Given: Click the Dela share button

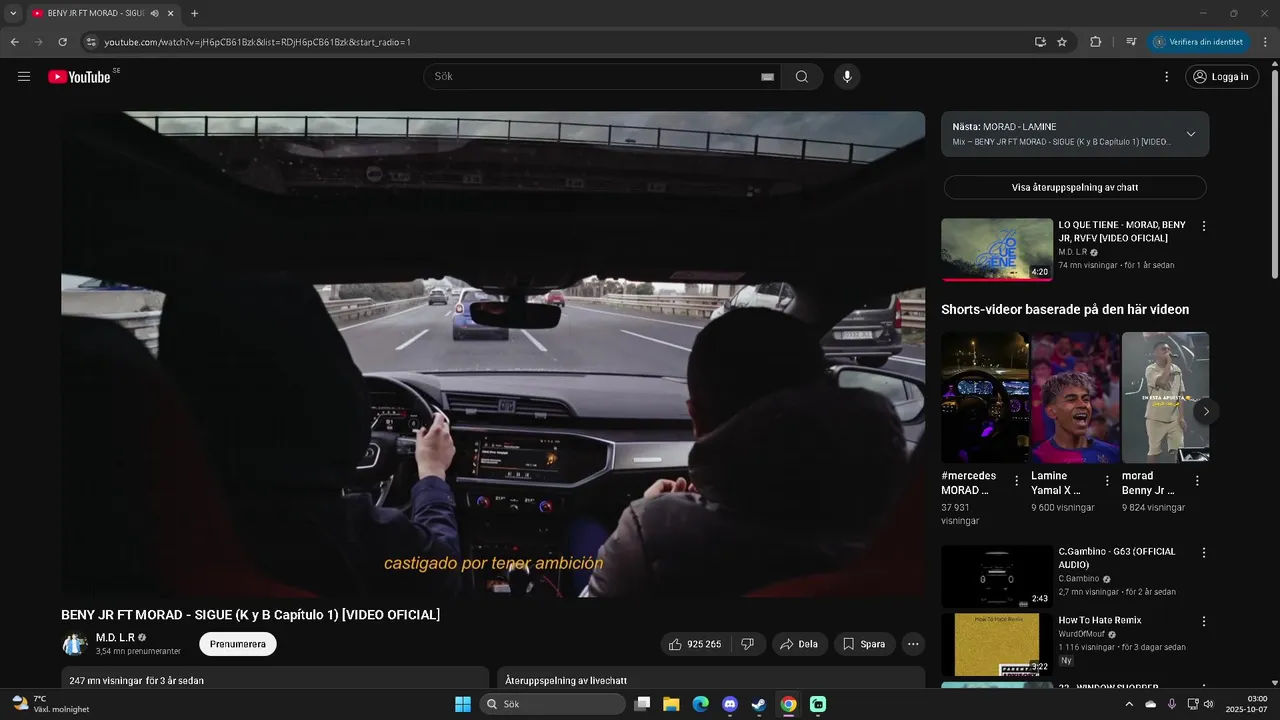Looking at the screenshot, I should coord(799,644).
